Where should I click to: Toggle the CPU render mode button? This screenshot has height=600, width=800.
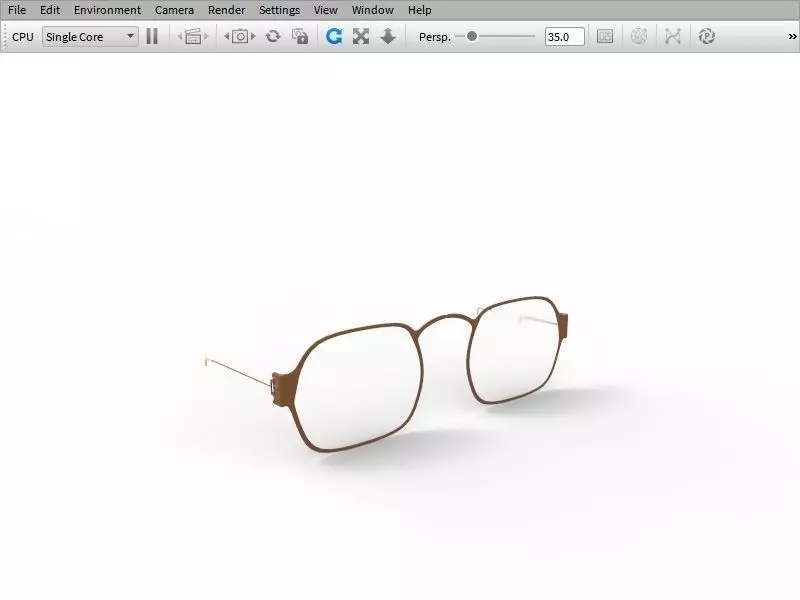pos(22,37)
